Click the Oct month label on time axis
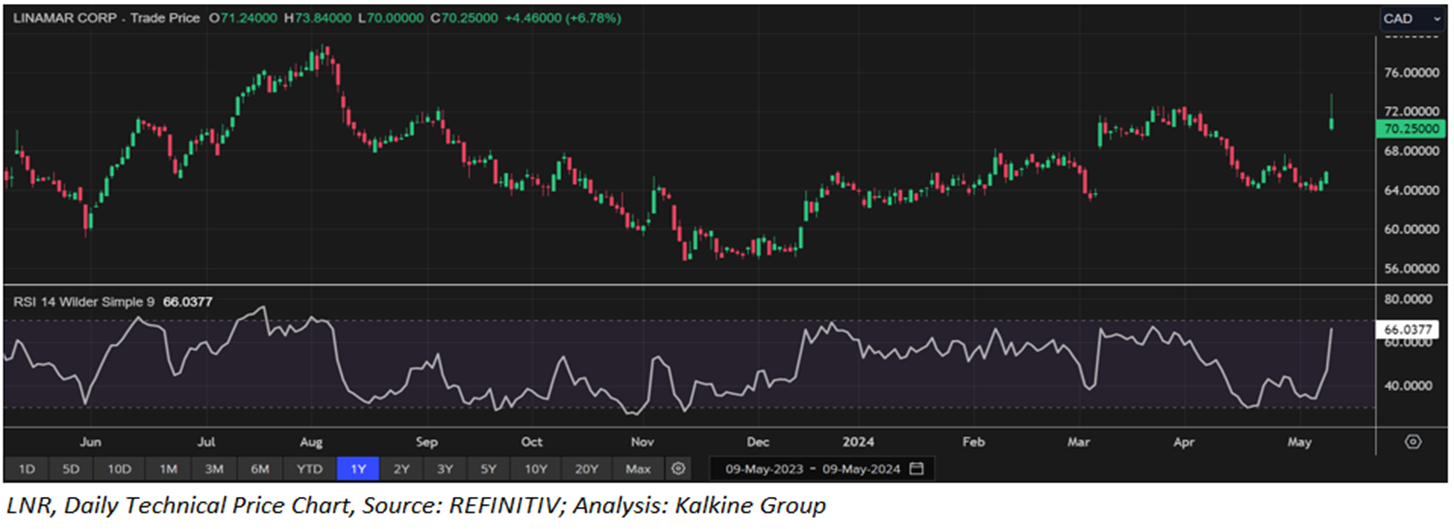This screenshot has width=1454, height=529. coord(531,441)
